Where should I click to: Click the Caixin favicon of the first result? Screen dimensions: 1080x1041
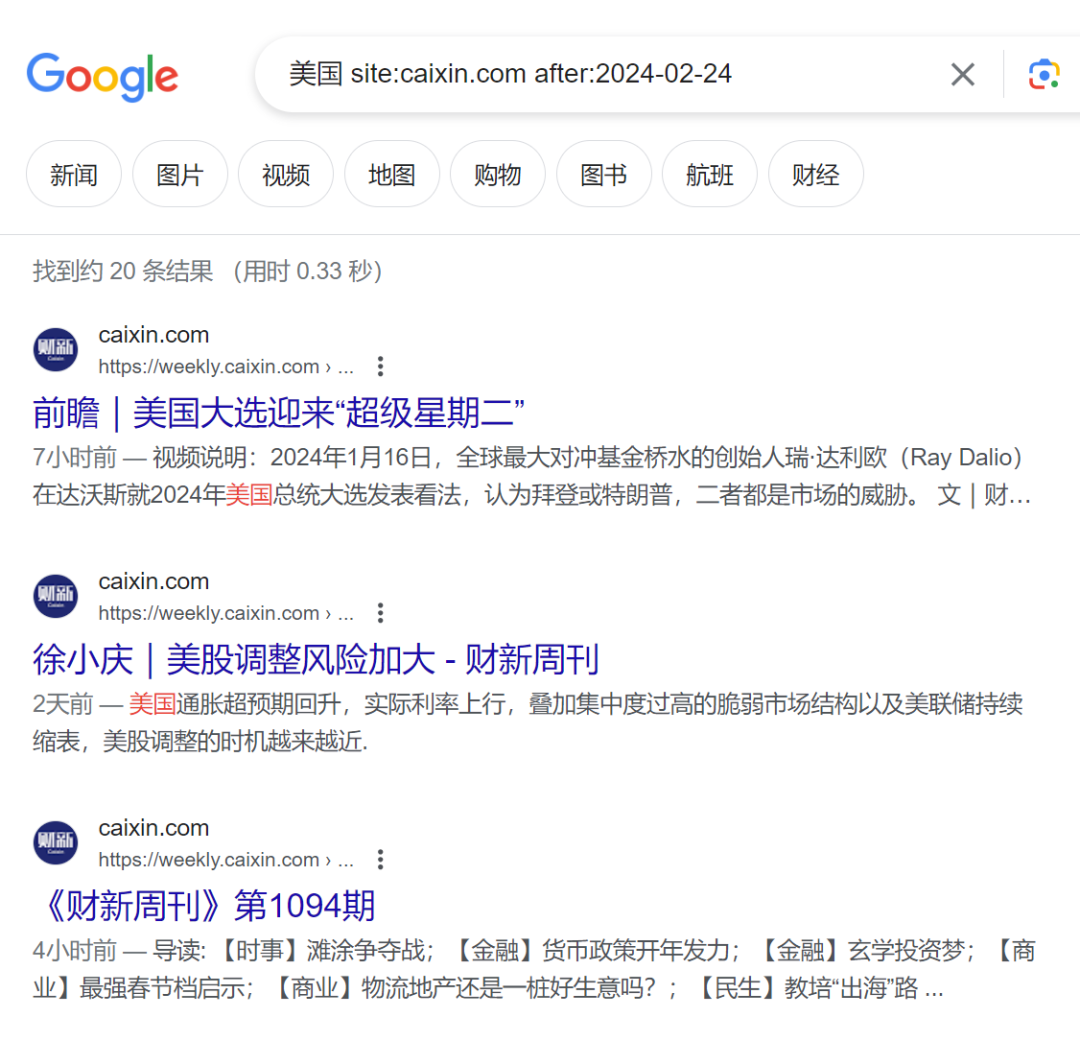click(x=55, y=349)
